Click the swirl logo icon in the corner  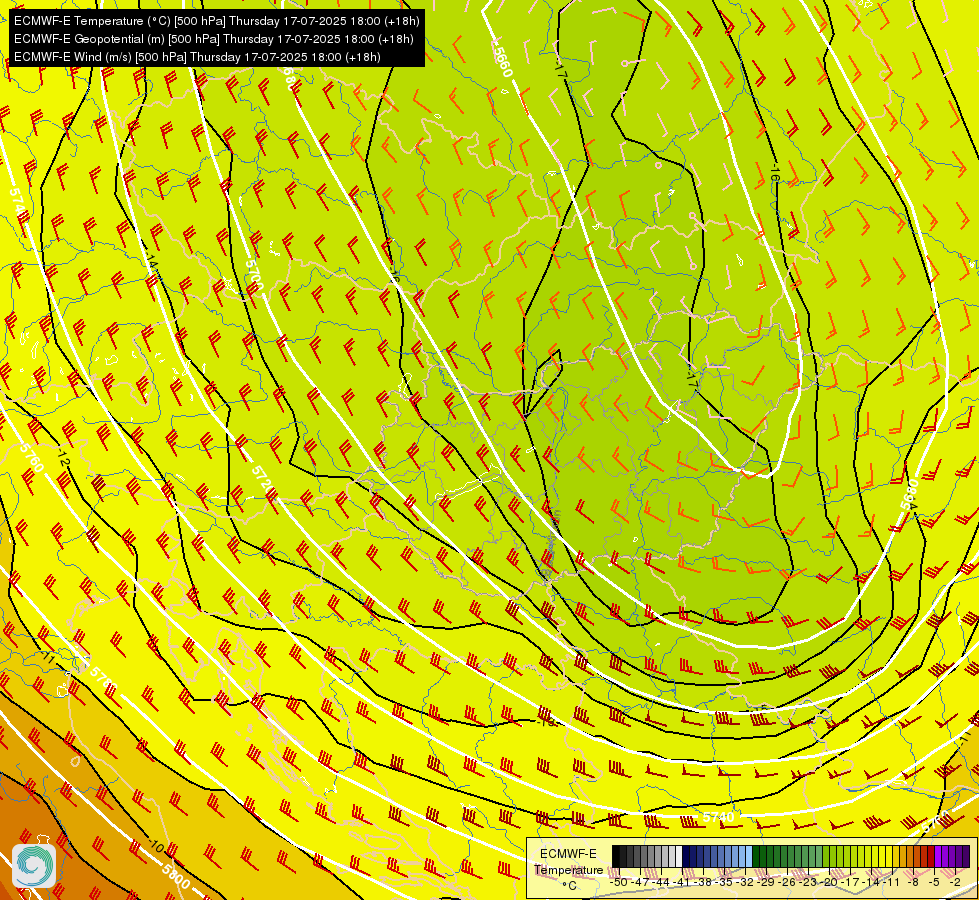coord(34,866)
